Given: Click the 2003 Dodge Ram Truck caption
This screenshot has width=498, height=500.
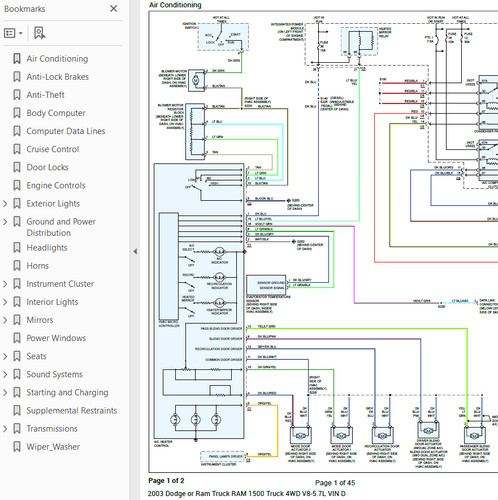Looking at the screenshot, I should pyautogui.click(x=247, y=494).
